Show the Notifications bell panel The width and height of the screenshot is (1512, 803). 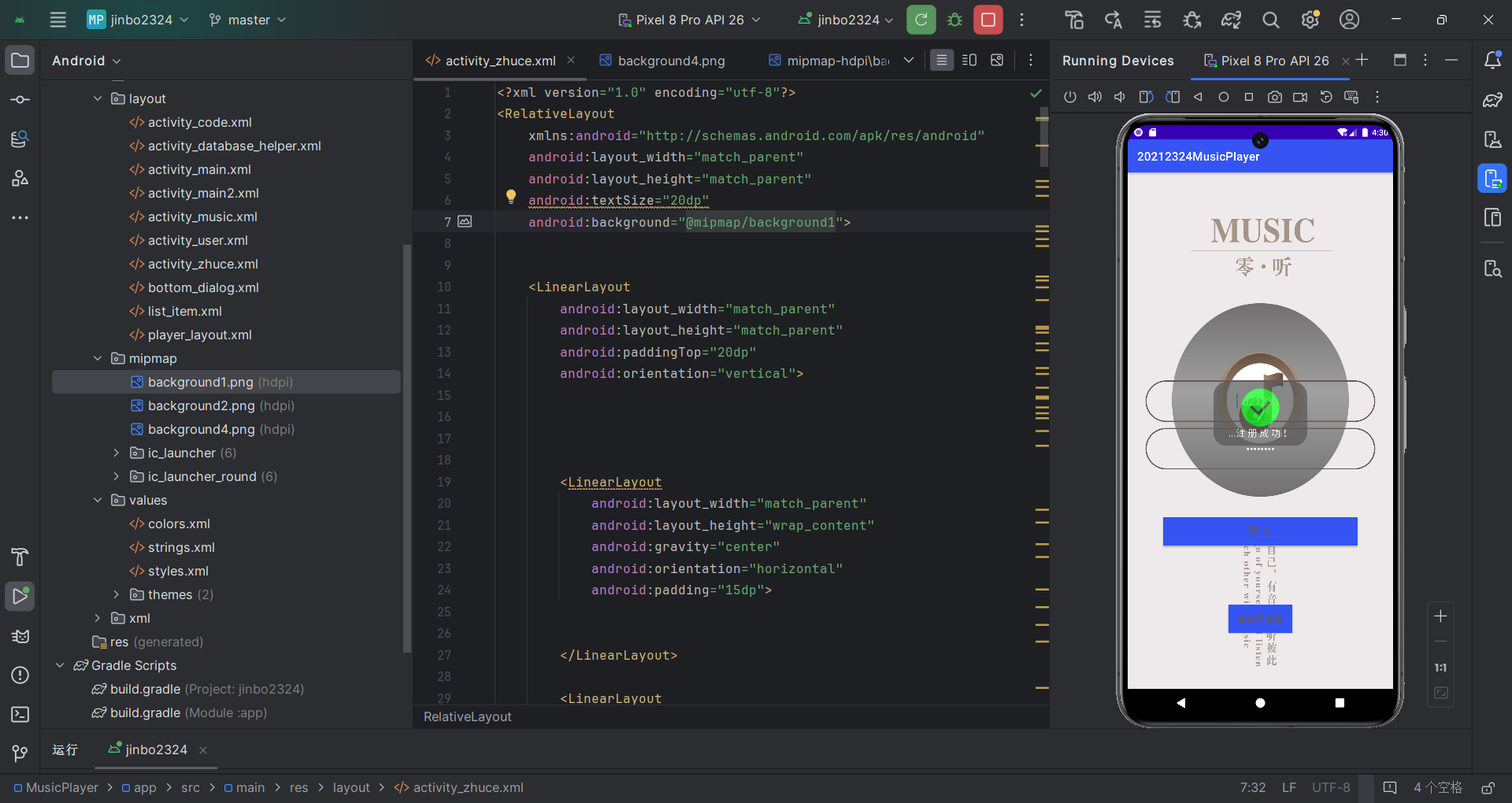(x=1492, y=61)
